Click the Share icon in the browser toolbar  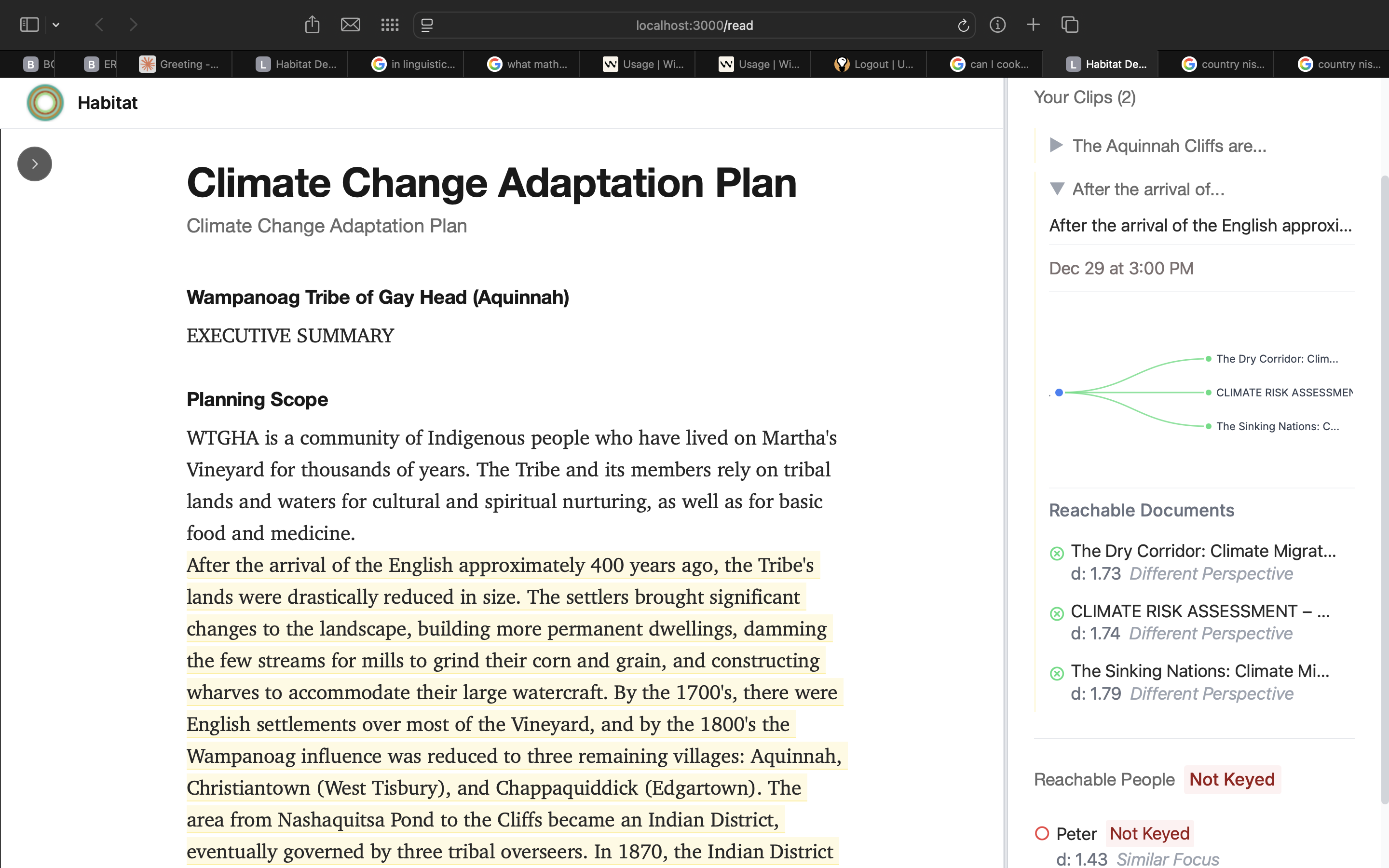coord(312,25)
